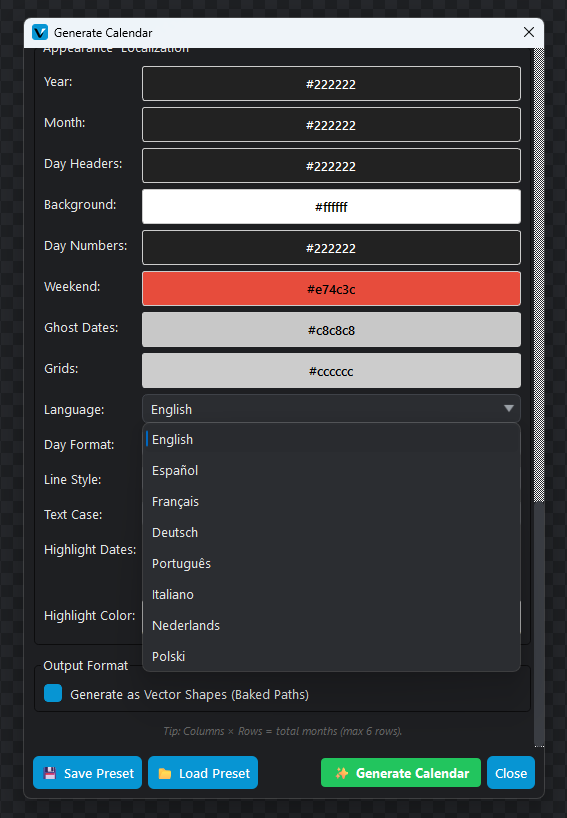The image size is (567, 818).
Task: Click the green Generate Calendar button
Action: (401, 773)
